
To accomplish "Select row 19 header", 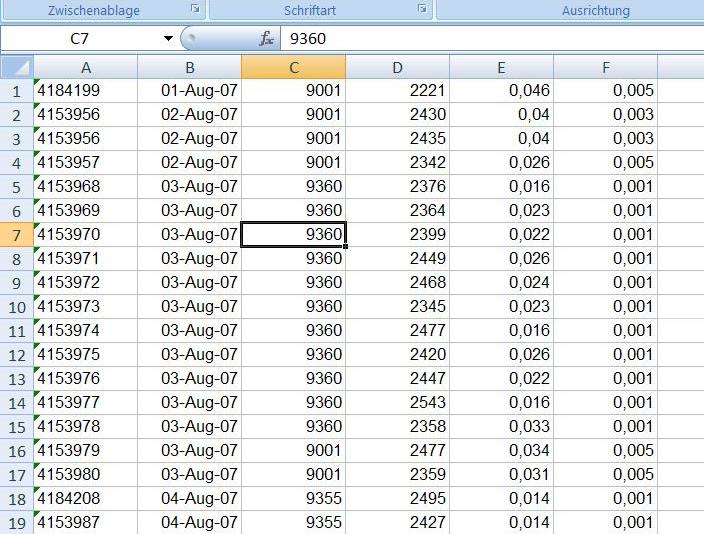I will [x=17, y=523].
